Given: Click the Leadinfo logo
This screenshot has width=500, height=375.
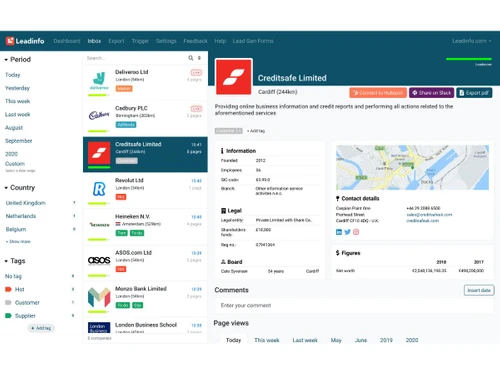Looking at the screenshot, I should click(x=25, y=41).
